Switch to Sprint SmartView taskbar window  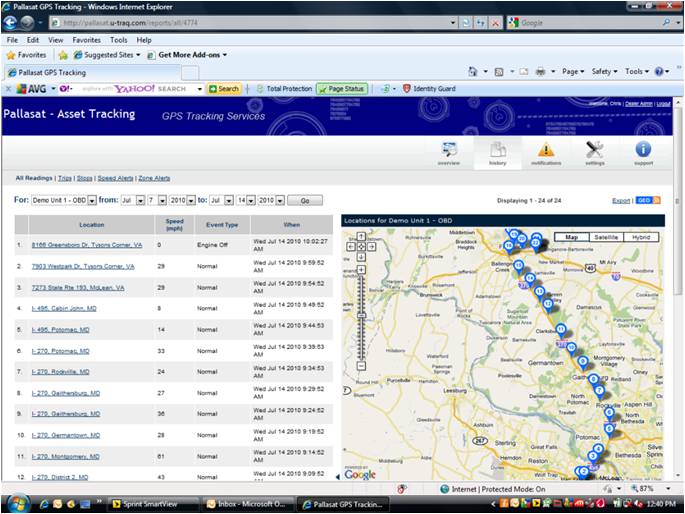tap(153, 504)
